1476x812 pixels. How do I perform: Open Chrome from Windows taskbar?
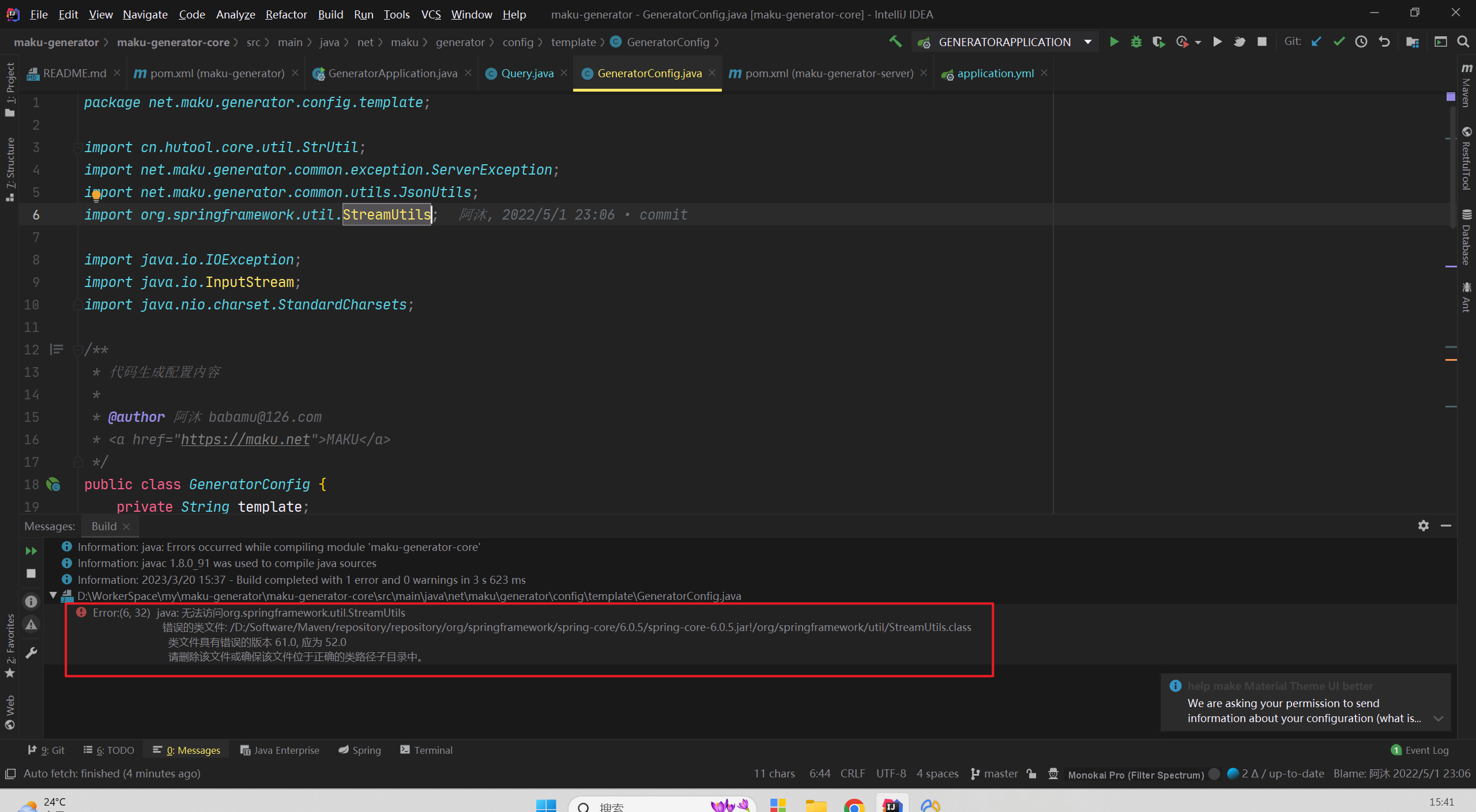[x=854, y=805]
